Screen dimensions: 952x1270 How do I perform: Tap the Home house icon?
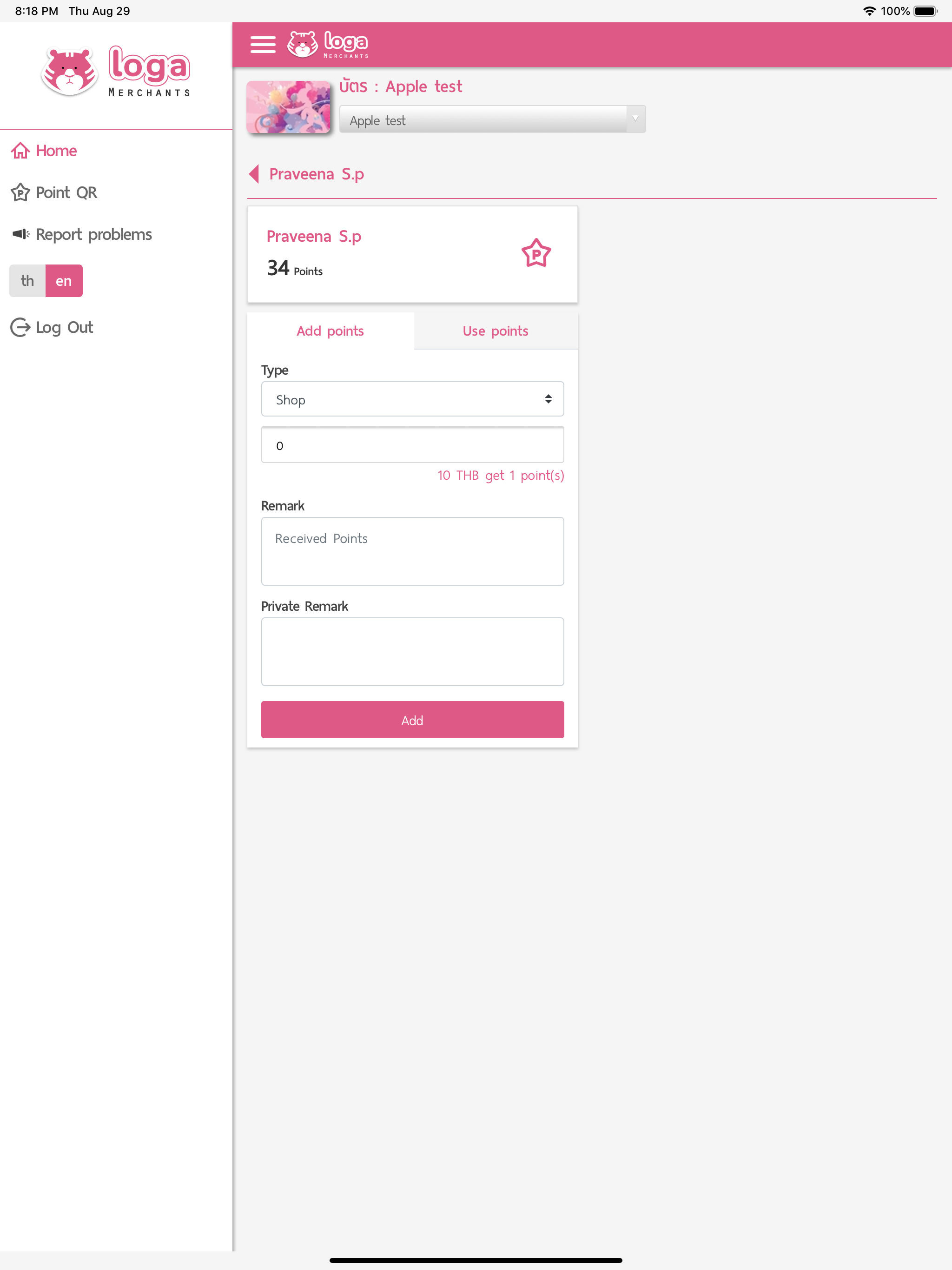click(x=20, y=151)
